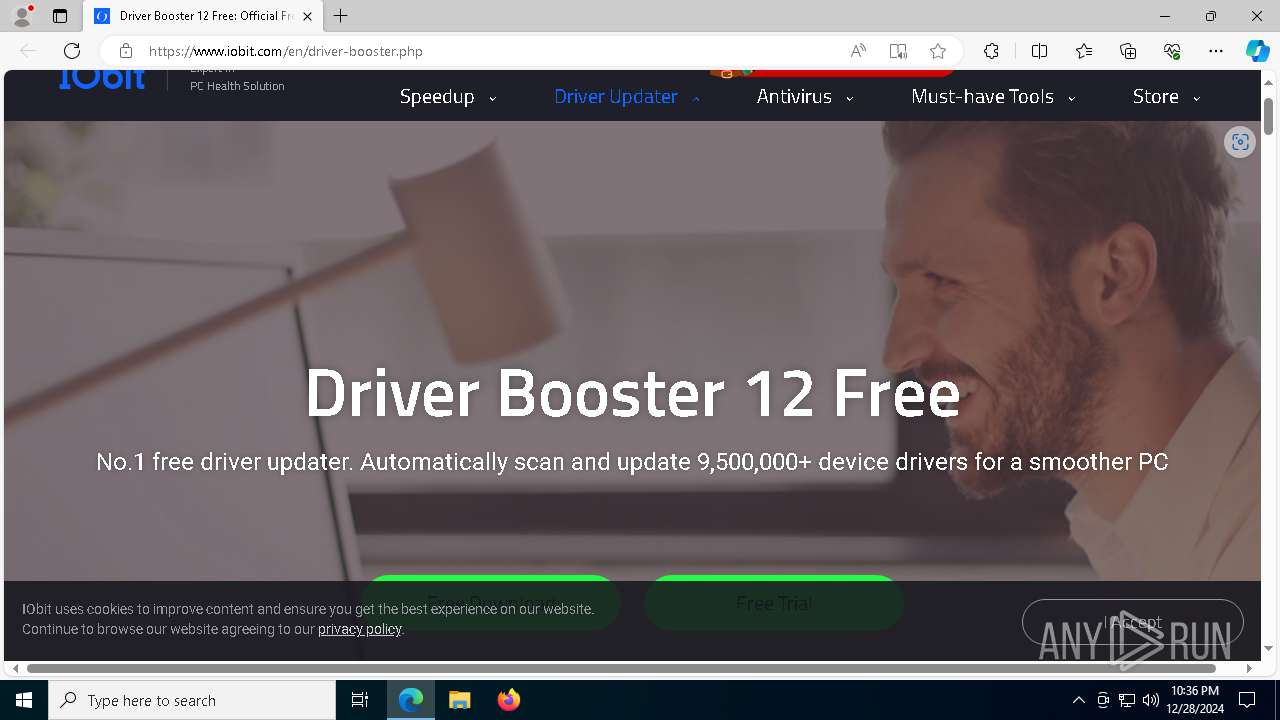Image resolution: width=1280 pixels, height=720 pixels.
Task: Launch Firefox from the taskbar
Action: coord(509,700)
